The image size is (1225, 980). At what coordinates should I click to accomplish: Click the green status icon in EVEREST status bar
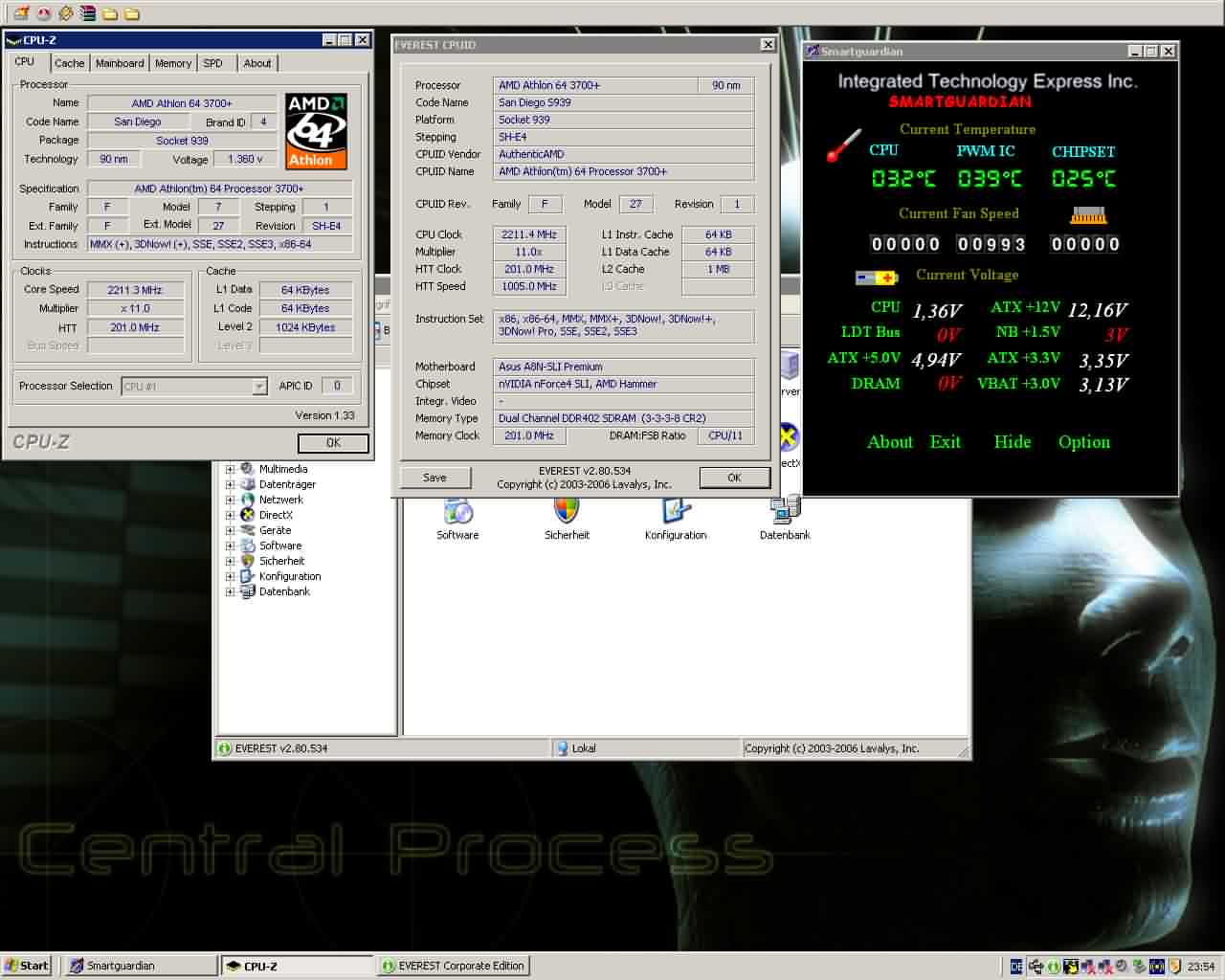pyautogui.click(x=225, y=748)
